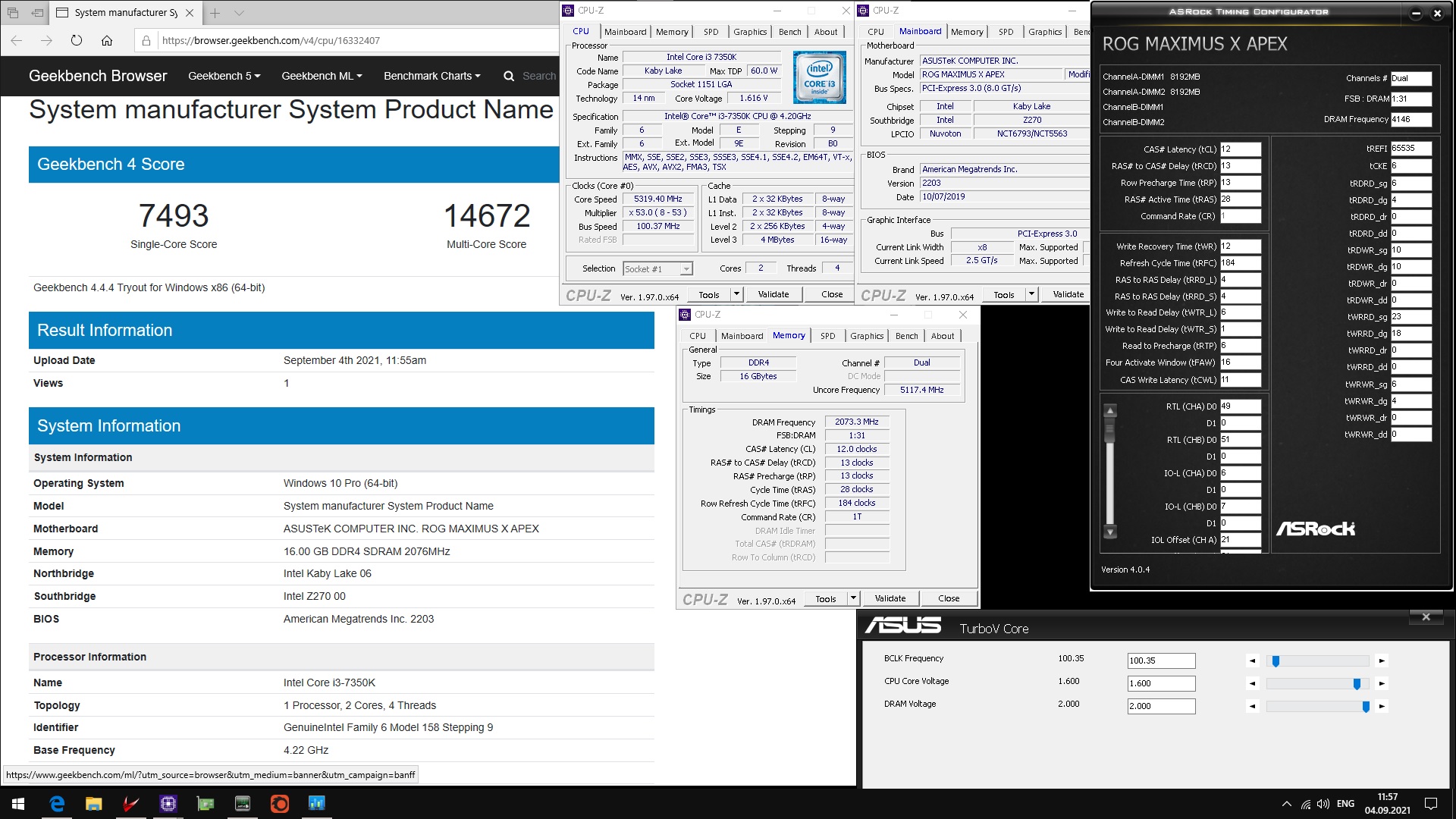This screenshot has width=1456, height=819.
Task: Click the BCLK Frequency value field
Action: coord(1161,661)
